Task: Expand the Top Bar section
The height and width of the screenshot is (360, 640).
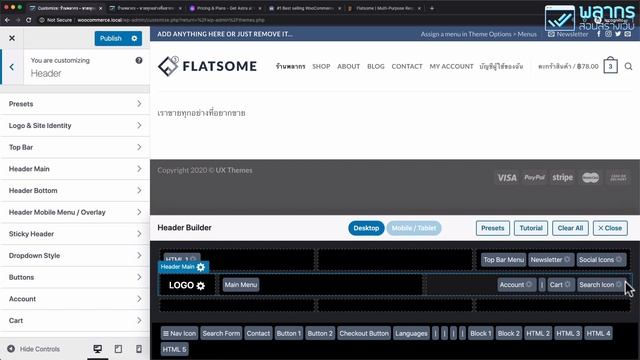Action: [x=75, y=147]
